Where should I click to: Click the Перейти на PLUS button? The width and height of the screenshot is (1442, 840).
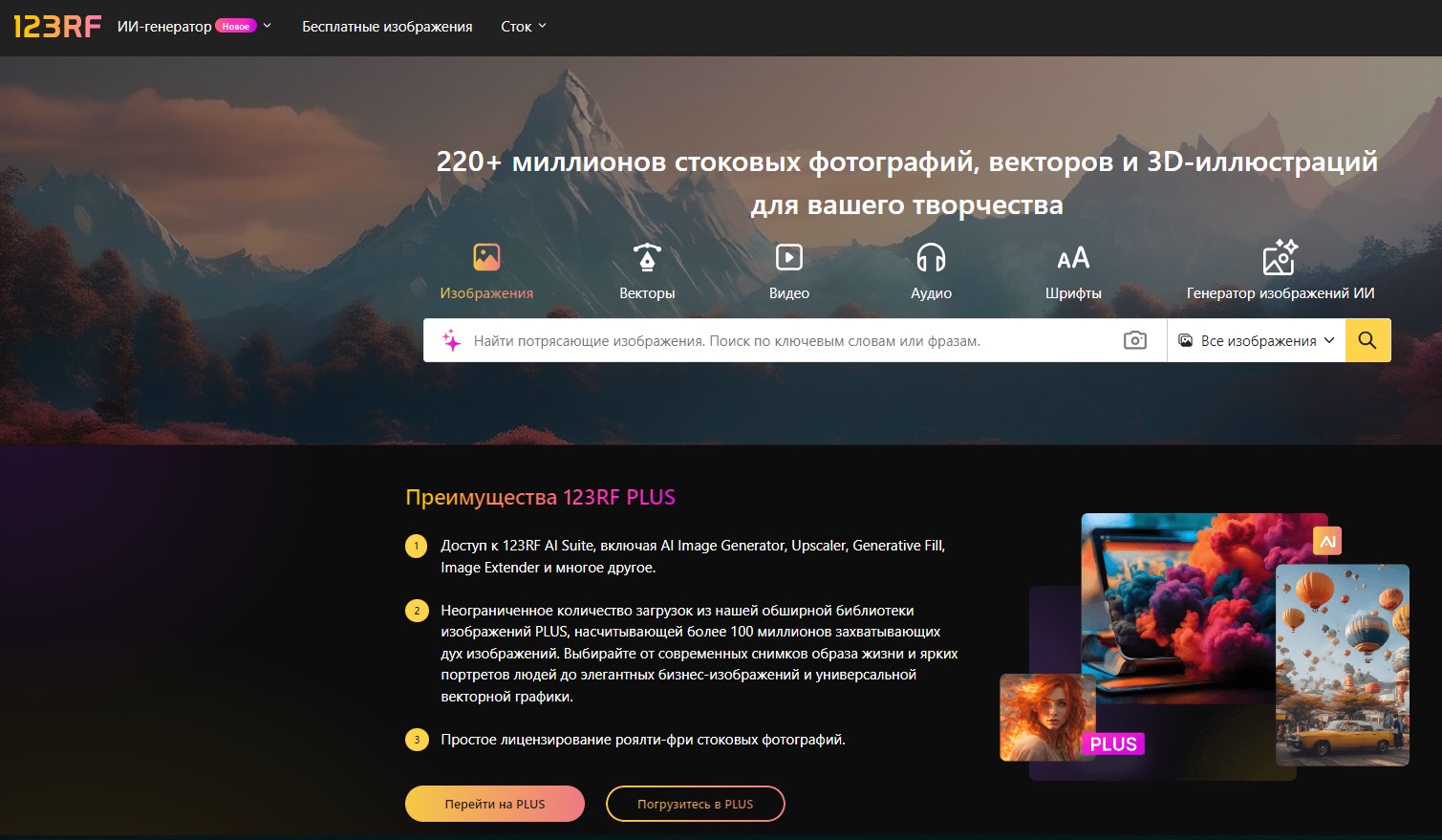coord(495,804)
